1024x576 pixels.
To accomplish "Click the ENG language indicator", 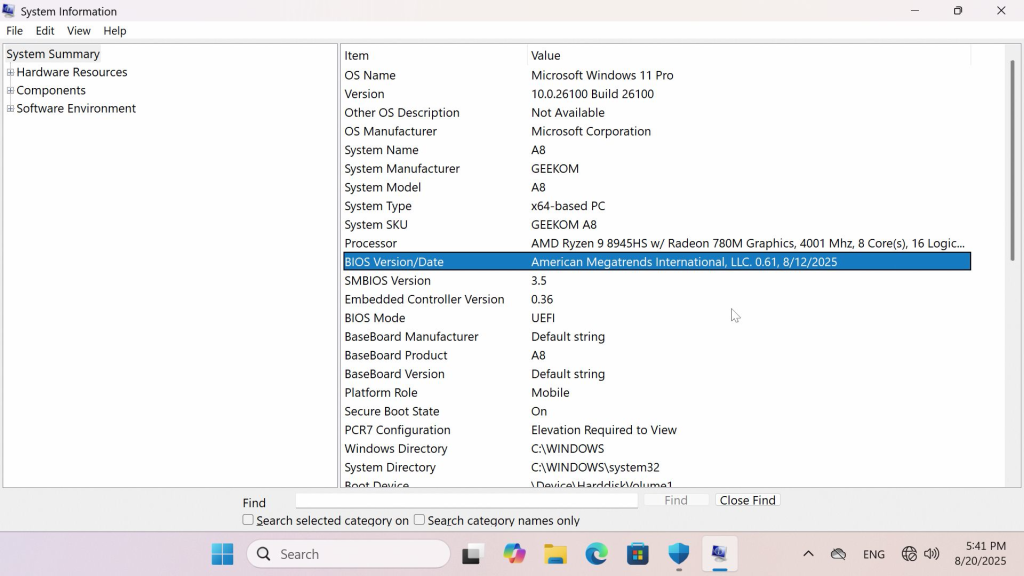I will point(873,554).
